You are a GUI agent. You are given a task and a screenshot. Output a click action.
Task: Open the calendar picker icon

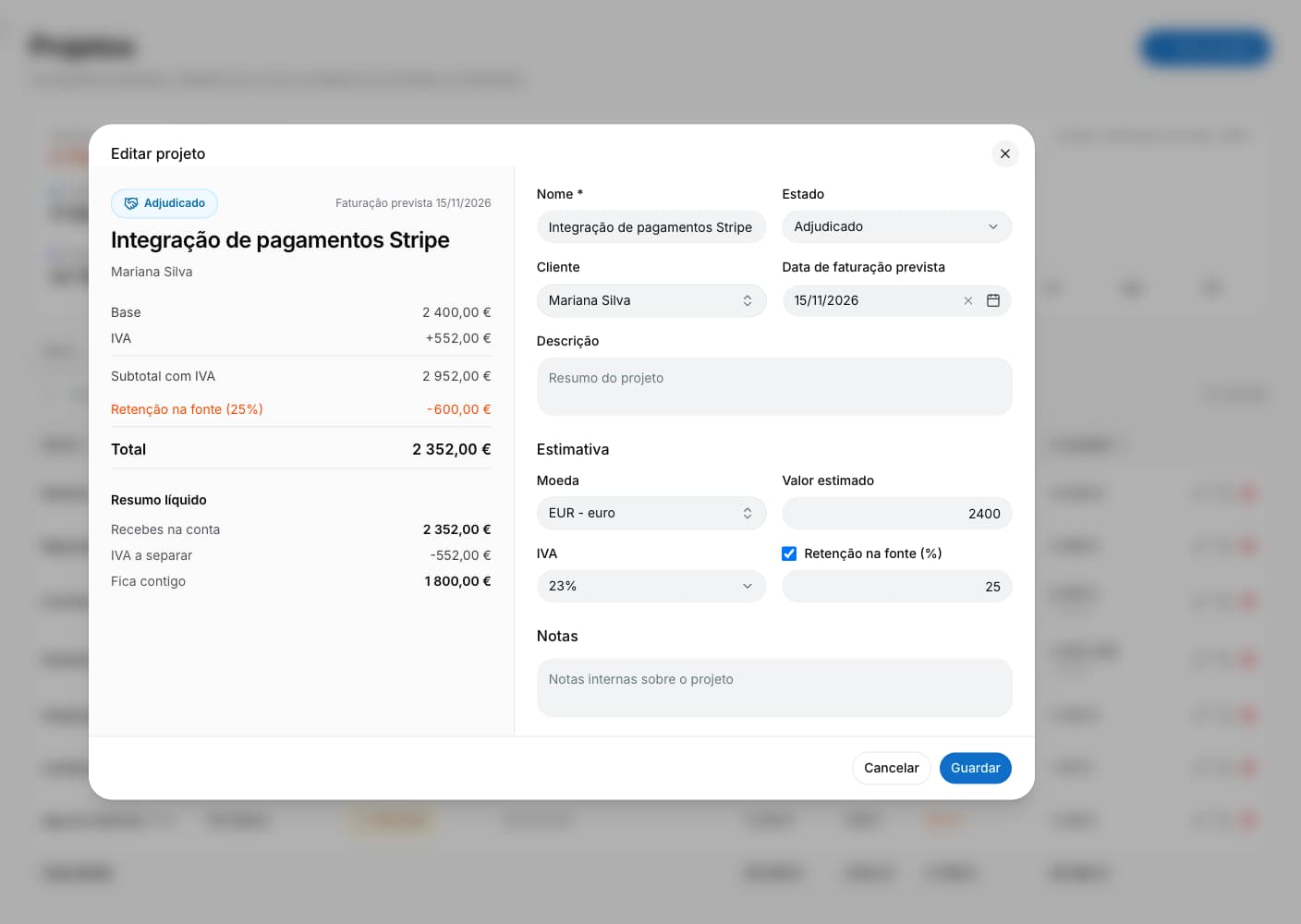tap(993, 300)
